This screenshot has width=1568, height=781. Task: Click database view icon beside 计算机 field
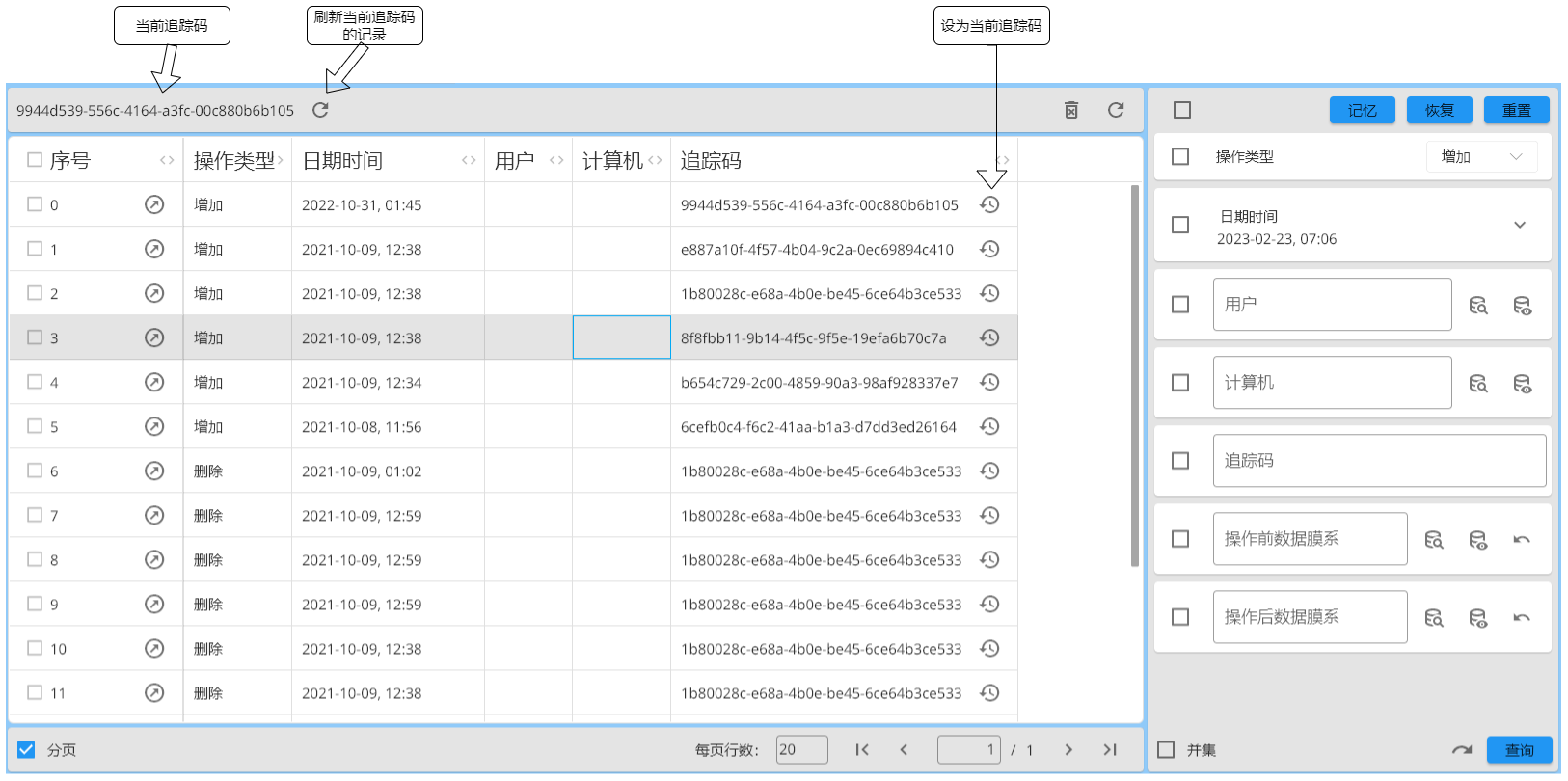pyautogui.click(x=1522, y=384)
